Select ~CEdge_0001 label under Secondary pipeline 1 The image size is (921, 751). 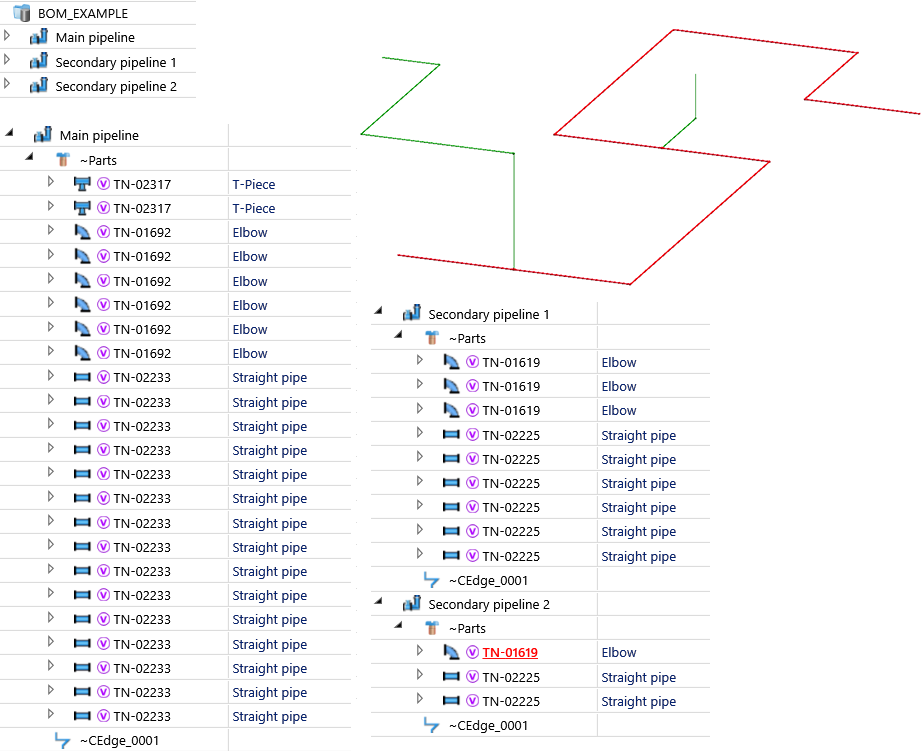pyautogui.click(x=488, y=581)
